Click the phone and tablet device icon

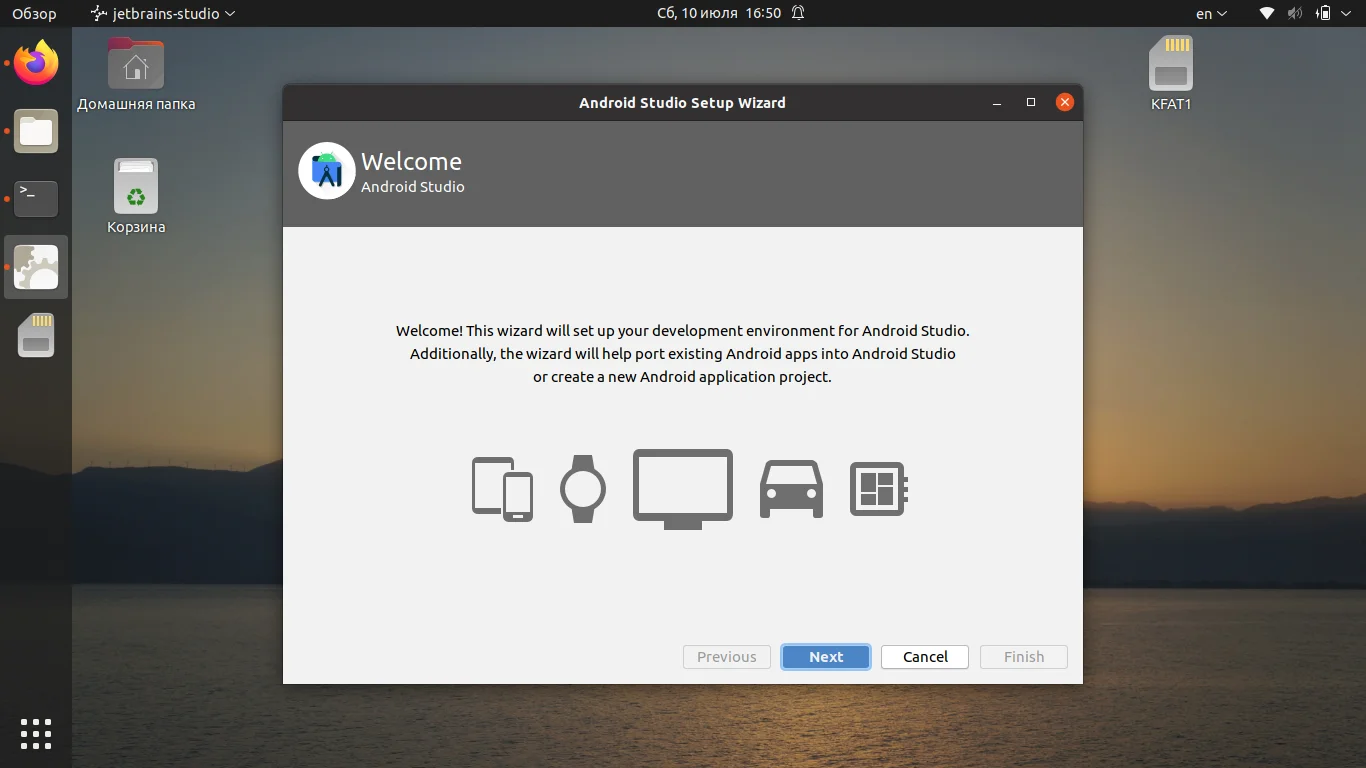502,489
